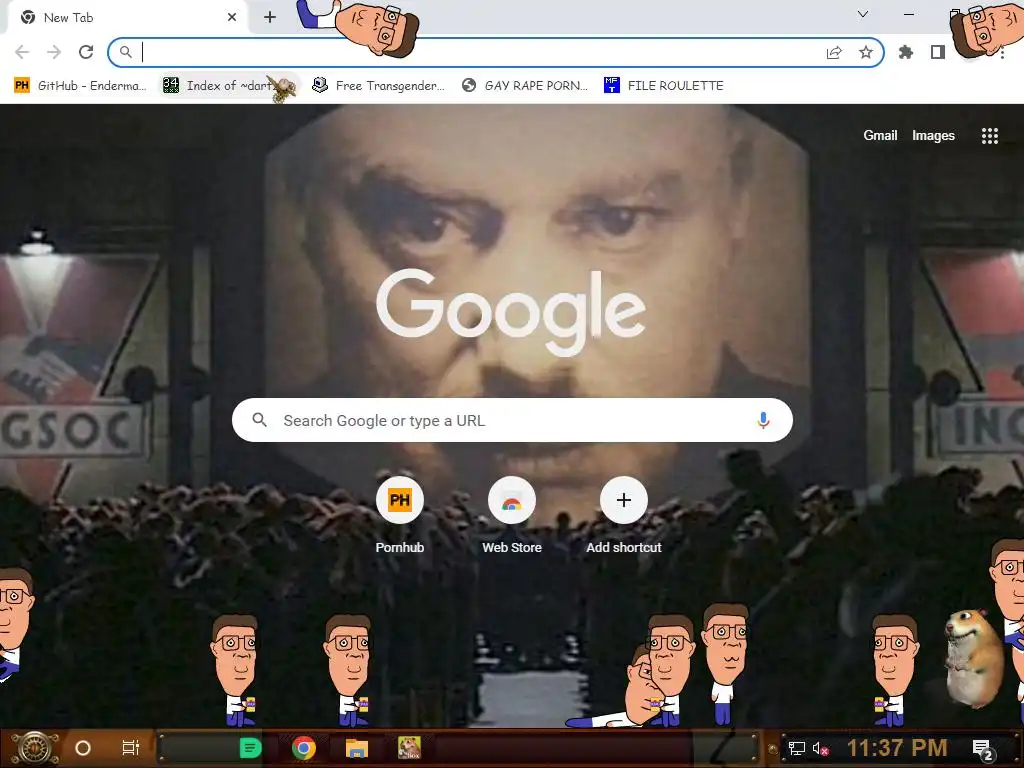Screen dimensions: 1024x768
Task: Open the Extensions puzzle piece menu
Action: tap(906, 52)
